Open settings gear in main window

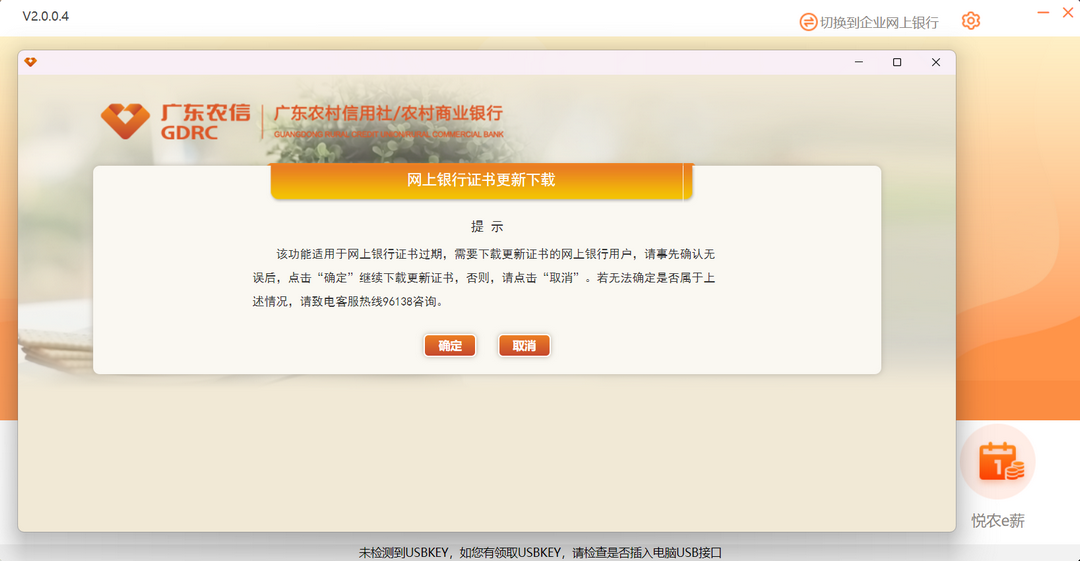click(x=970, y=21)
